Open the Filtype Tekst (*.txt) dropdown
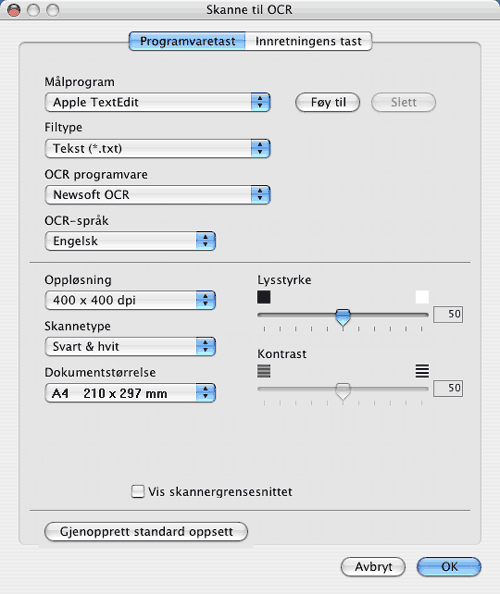Screen dimensions: 500x594 157,148
